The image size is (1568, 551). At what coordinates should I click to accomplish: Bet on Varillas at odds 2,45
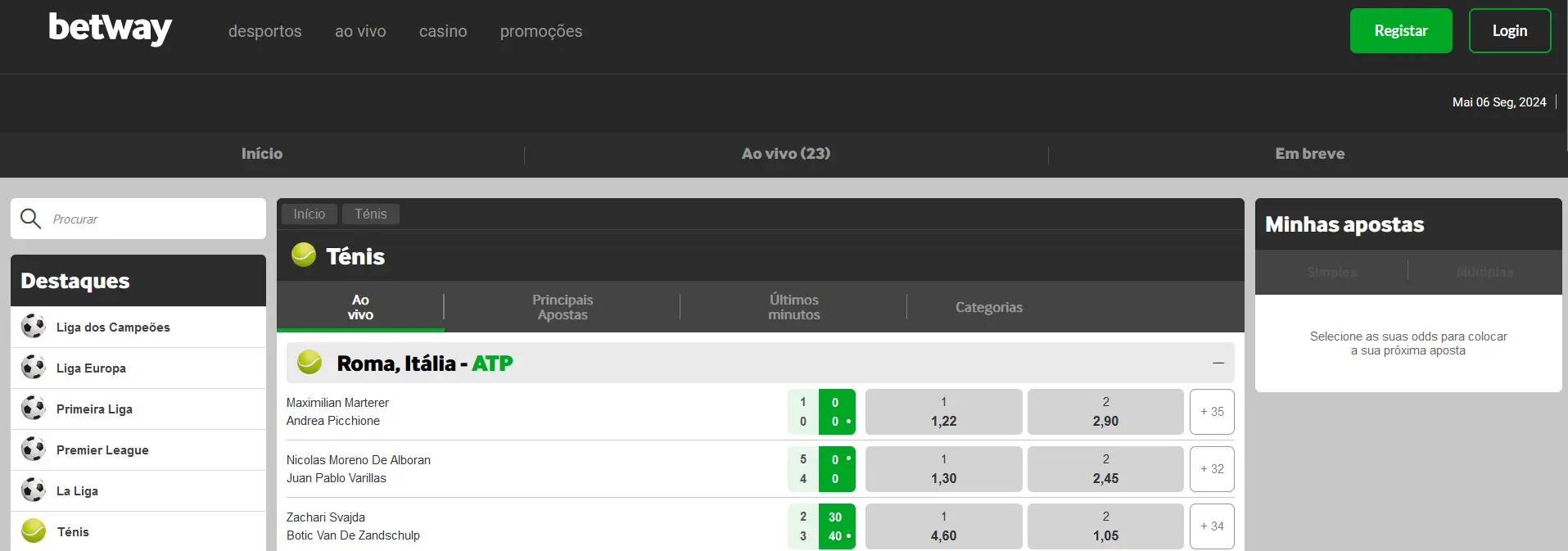click(1105, 469)
